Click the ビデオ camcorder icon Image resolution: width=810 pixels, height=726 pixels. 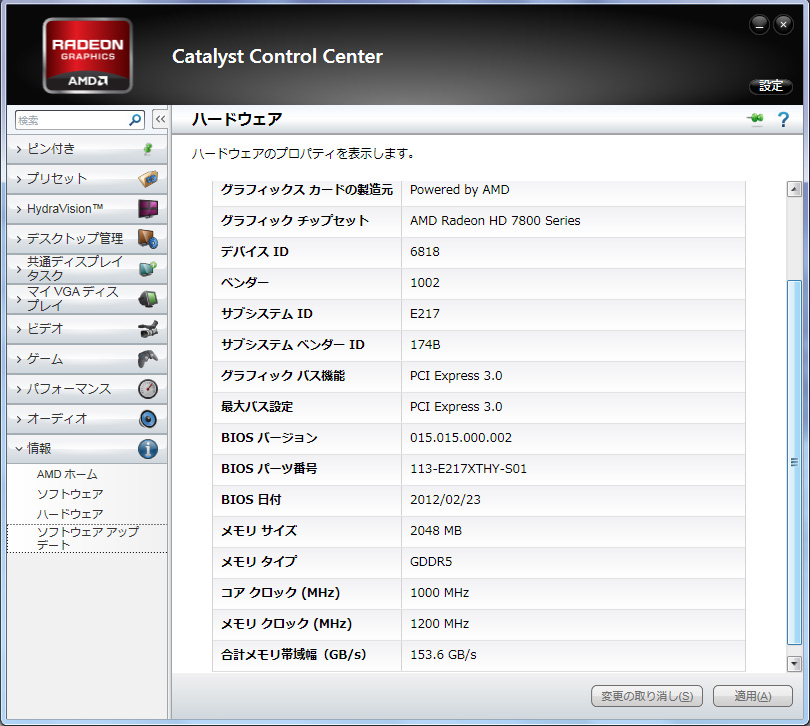(x=148, y=329)
